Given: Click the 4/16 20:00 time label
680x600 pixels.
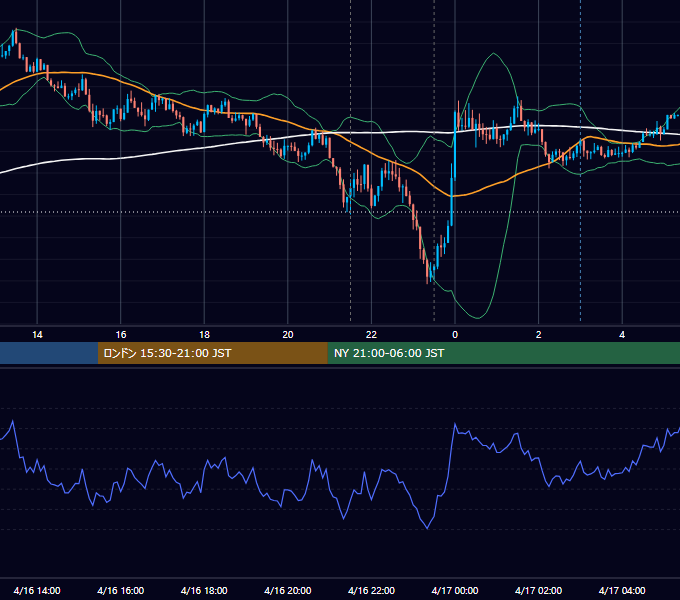Looking at the screenshot, I should pyautogui.click(x=288, y=590).
